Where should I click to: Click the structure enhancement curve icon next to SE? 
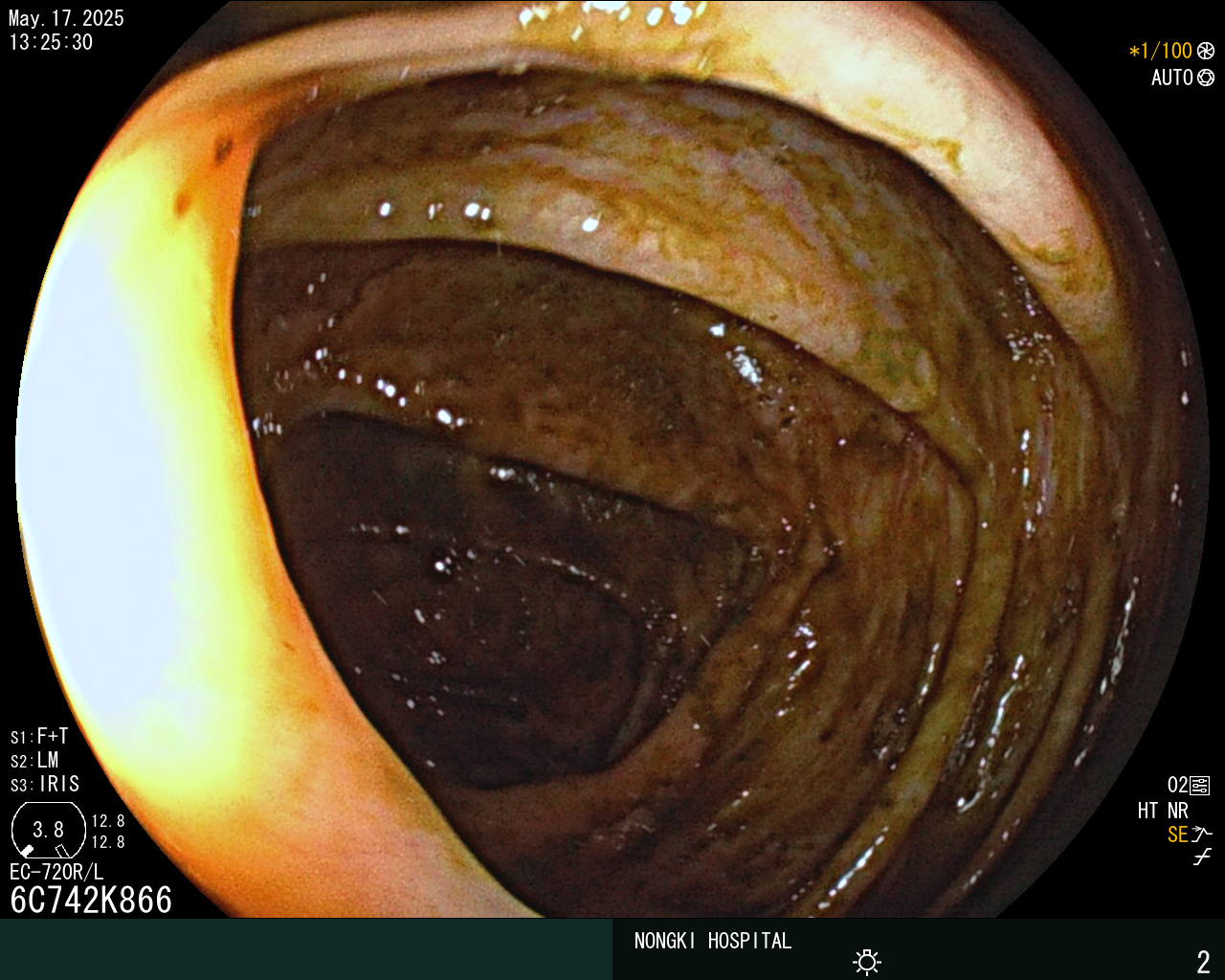(1202, 835)
